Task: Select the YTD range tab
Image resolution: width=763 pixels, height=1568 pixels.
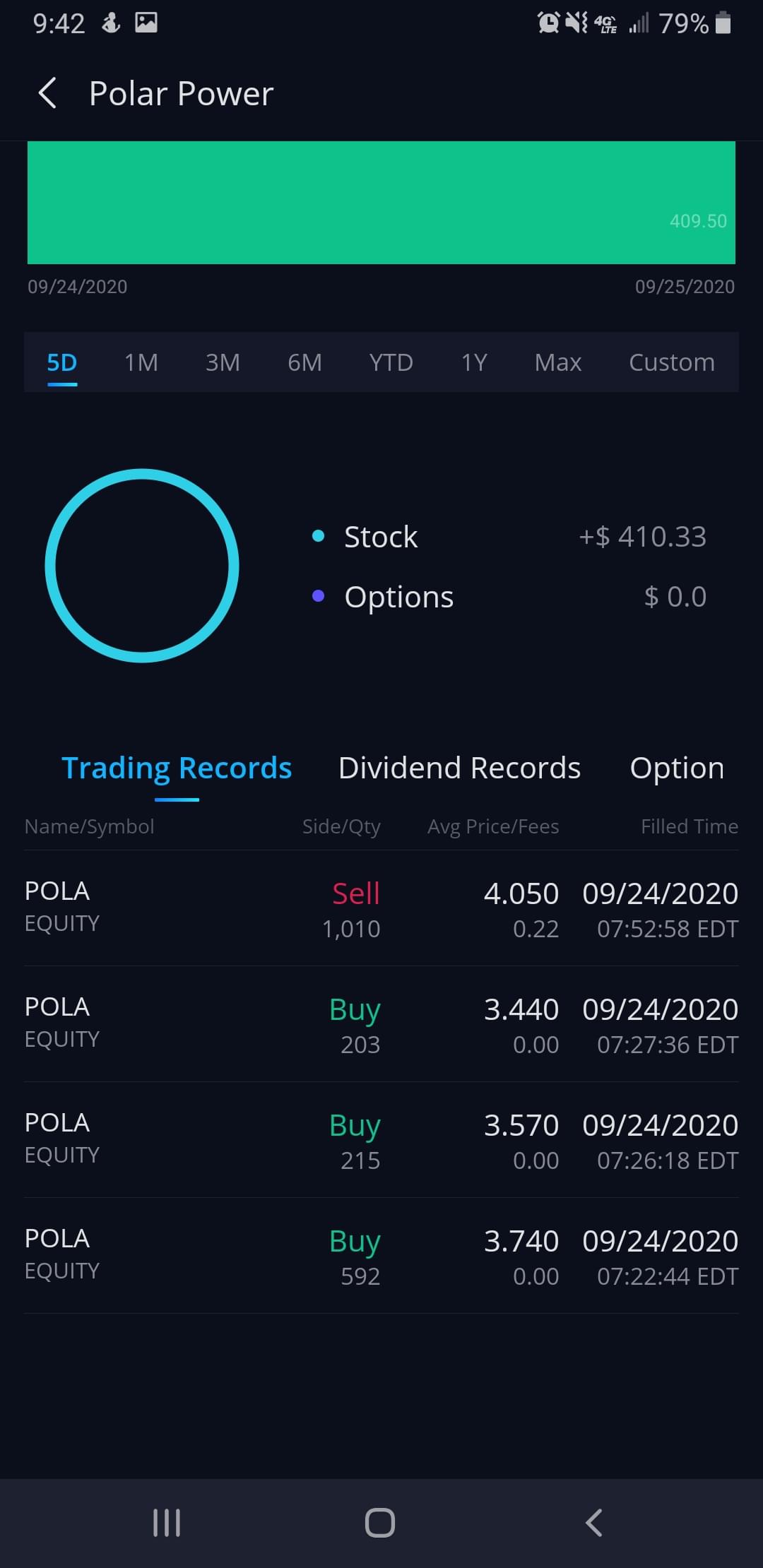Action: tap(391, 362)
